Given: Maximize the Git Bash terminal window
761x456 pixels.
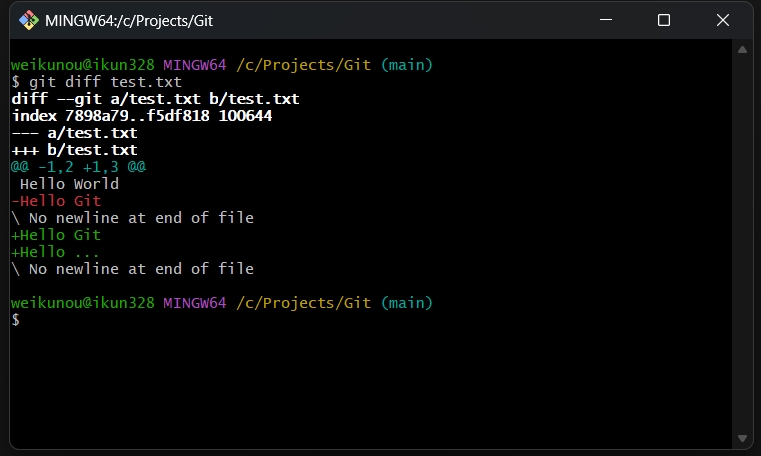Looking at the screenshot, I should pos(664,20).
